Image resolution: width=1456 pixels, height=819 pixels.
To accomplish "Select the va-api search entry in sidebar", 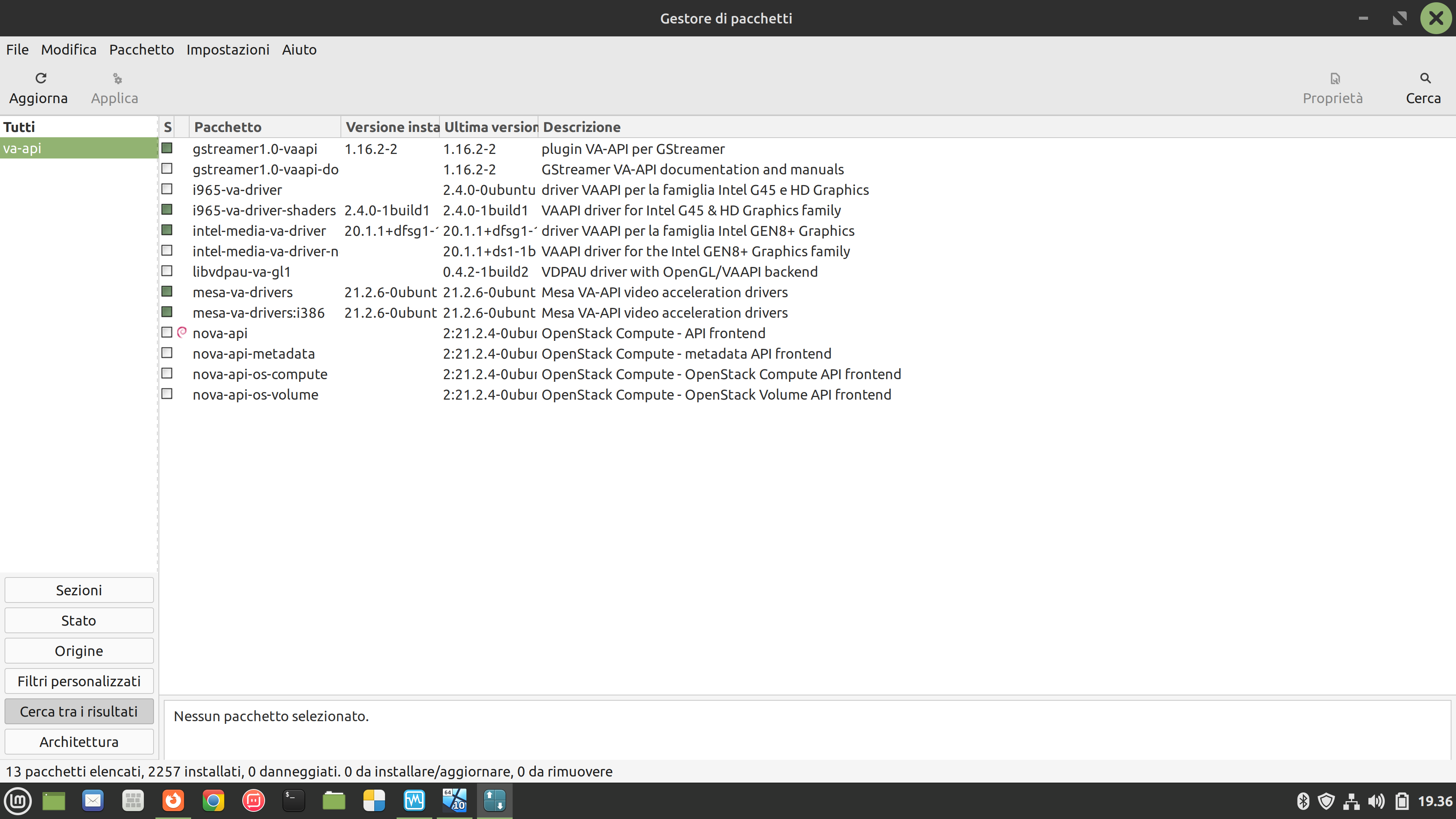I will tap(78, 148).
